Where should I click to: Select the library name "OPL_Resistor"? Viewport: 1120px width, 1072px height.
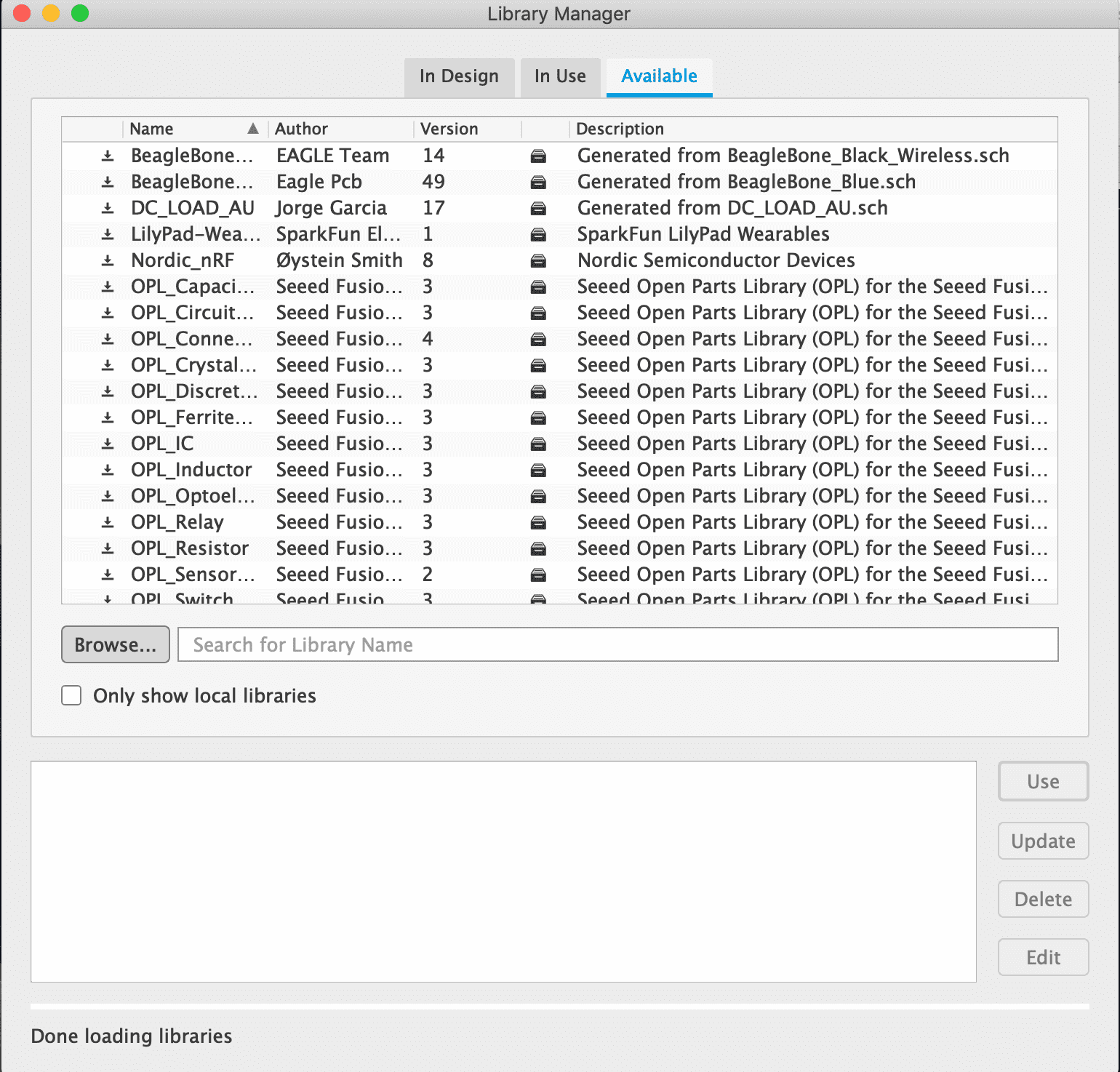(190, 548)
